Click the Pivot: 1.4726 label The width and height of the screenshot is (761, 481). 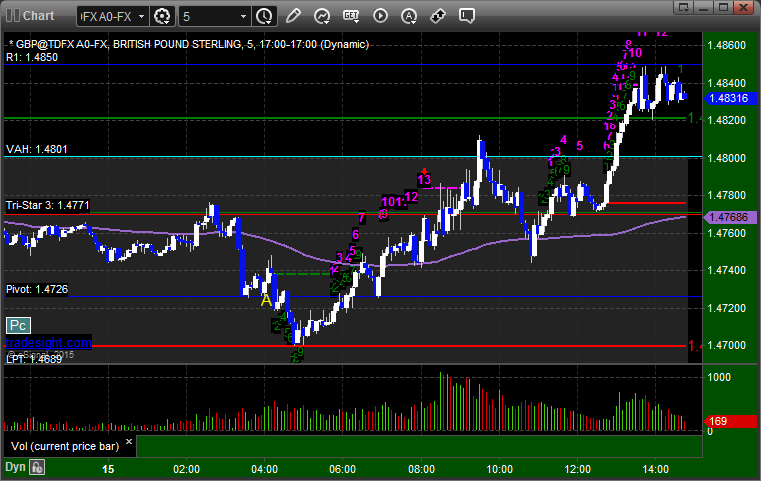coord(37,289)
